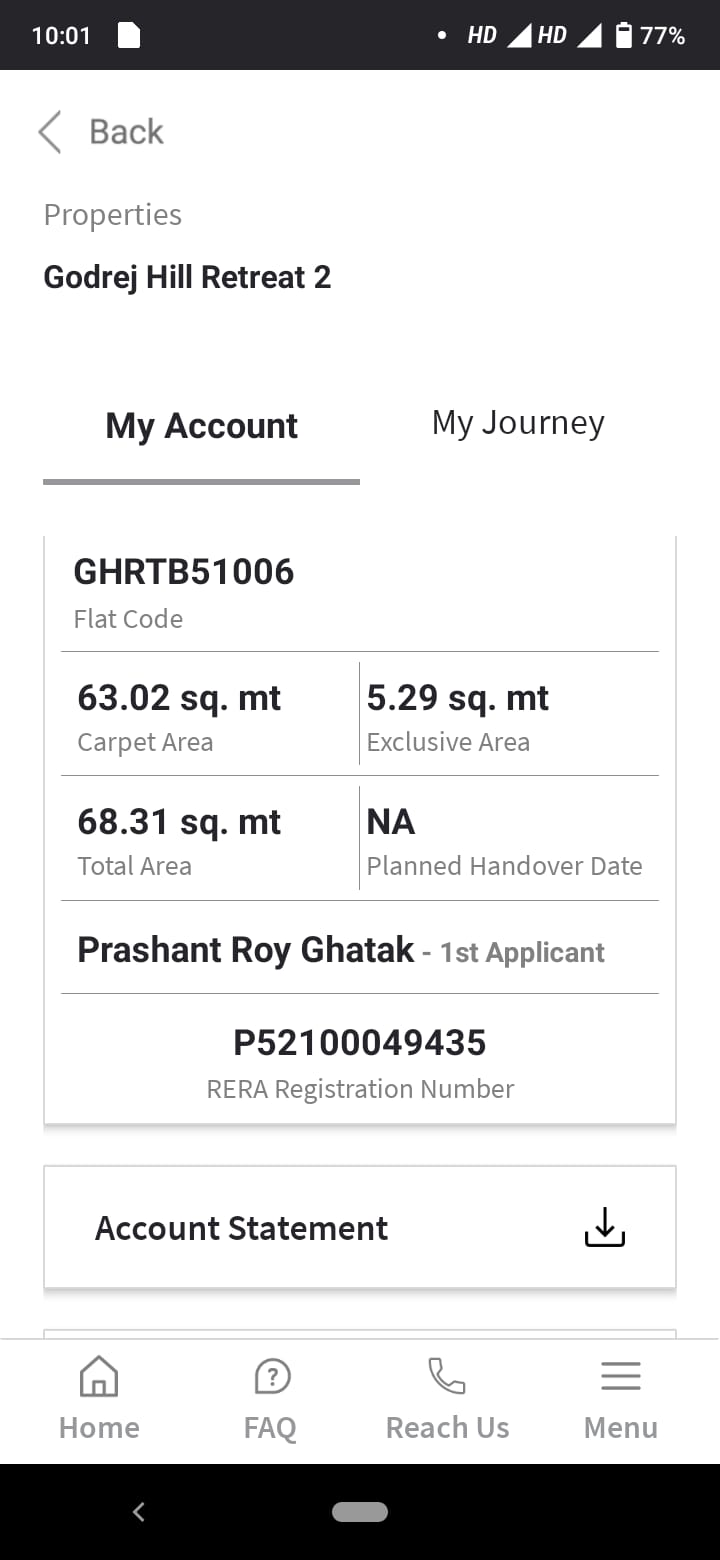The height and width of the screenshot is (1560, 720).
Task: Select the Godrej Hill Retreat 2 property title
Action: click(187, 277)
